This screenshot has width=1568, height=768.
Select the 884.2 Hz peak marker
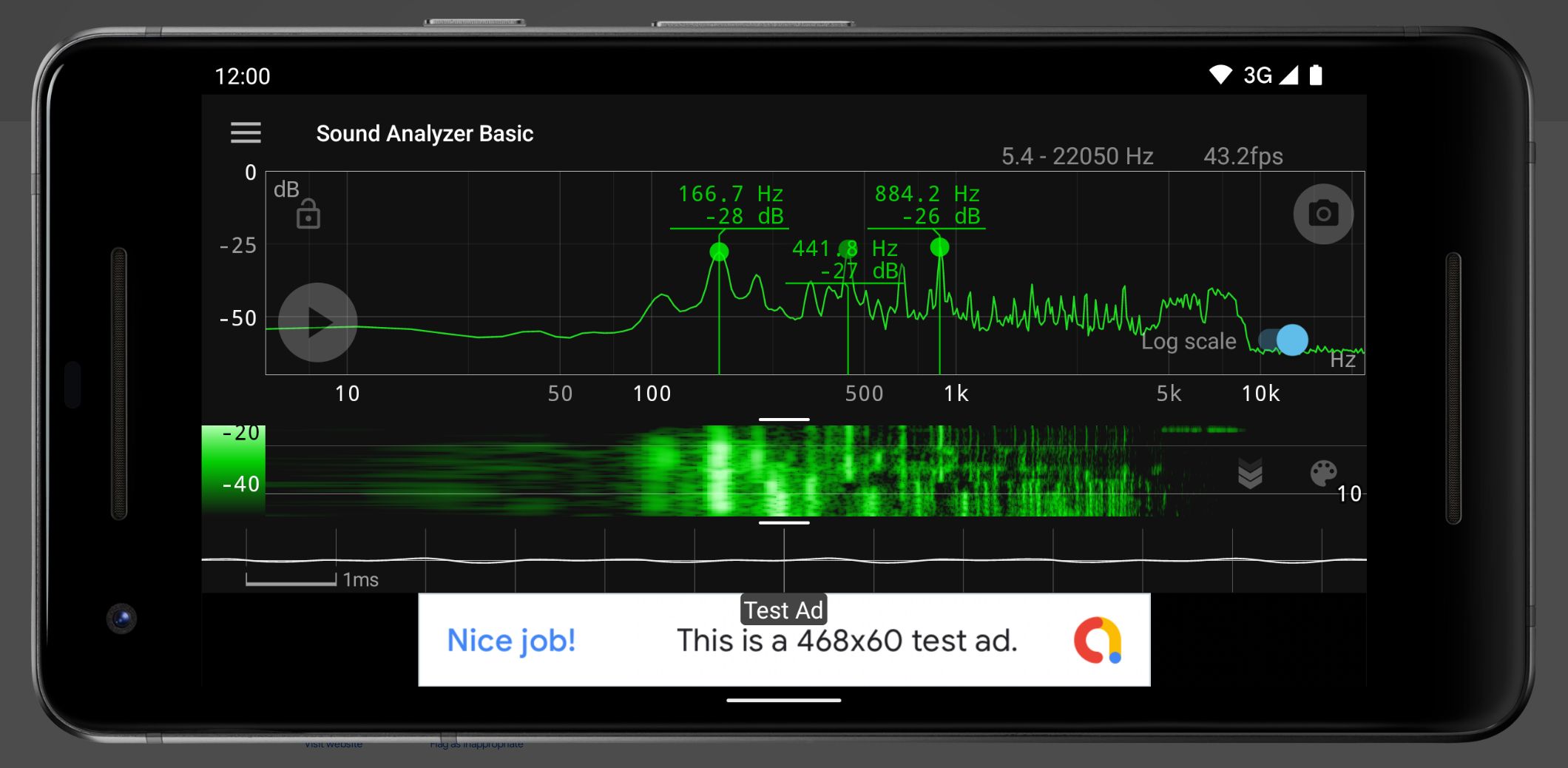point(939,247)
